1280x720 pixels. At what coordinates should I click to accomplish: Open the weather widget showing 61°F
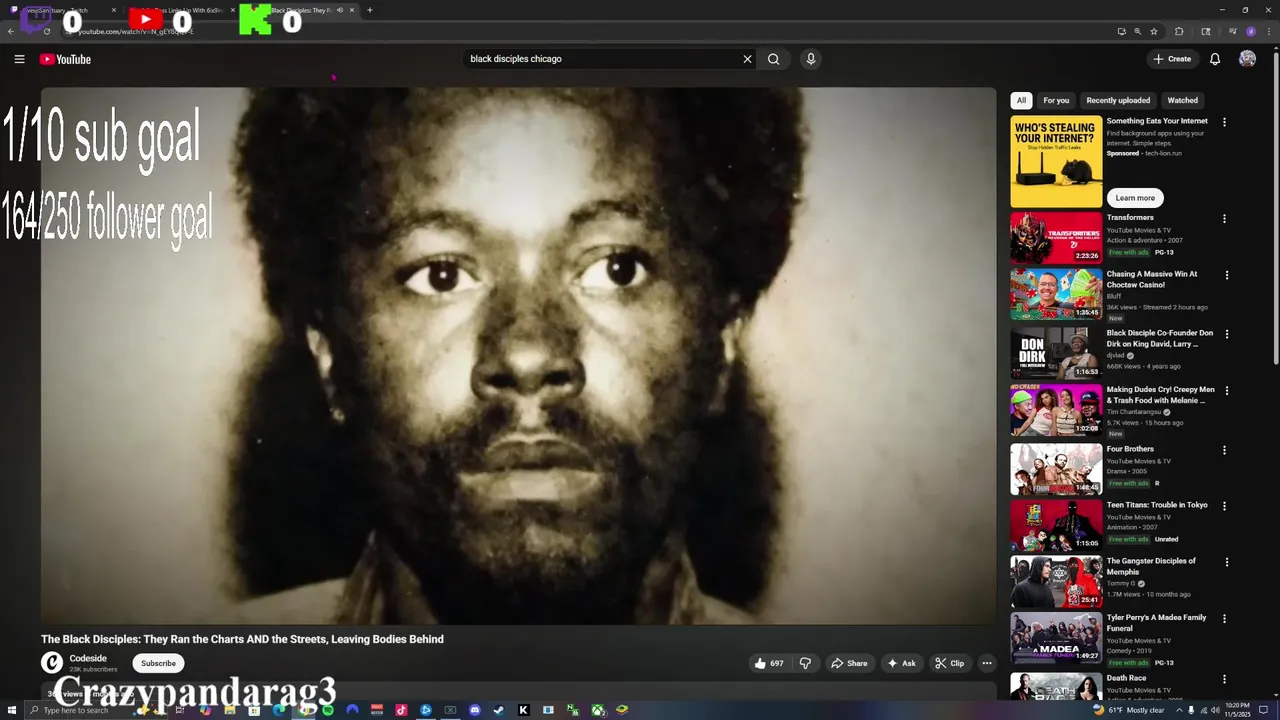(x=1127, y=710)
